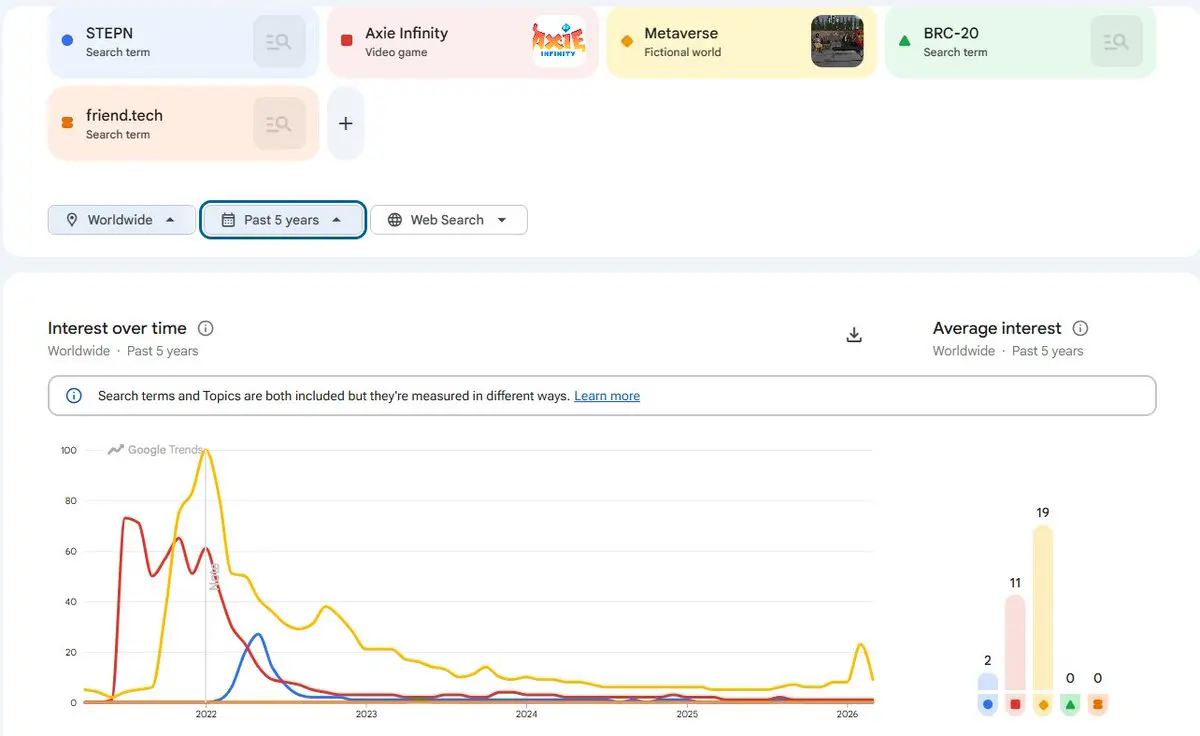Screen dimensions: 1200x736
Task: Click the Note marker on the chart
Action: pos(213,576)
